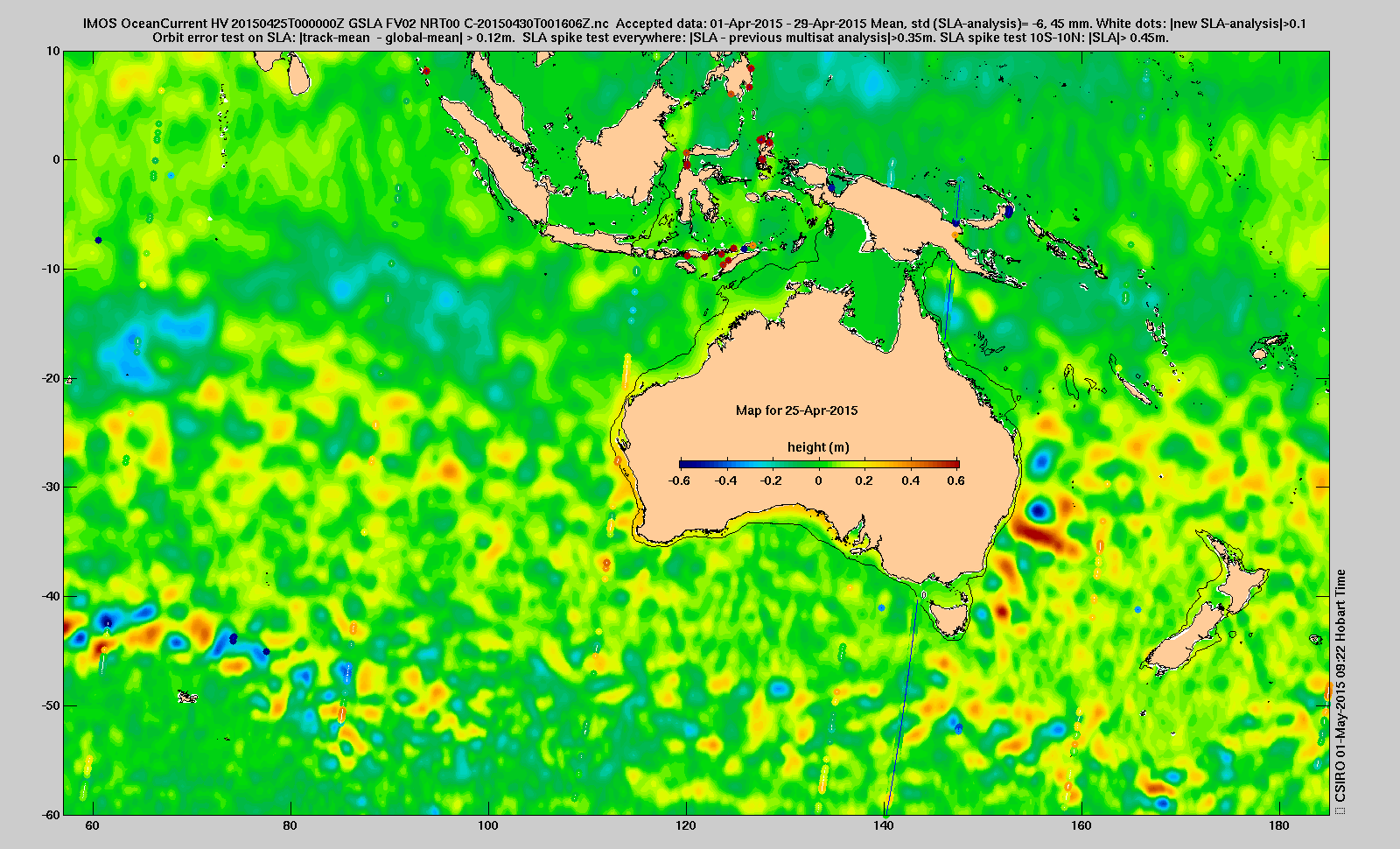Click the 'Map for 25-Apr-2015' label
Screen dimensions: 1400x849
pos(796,410)
